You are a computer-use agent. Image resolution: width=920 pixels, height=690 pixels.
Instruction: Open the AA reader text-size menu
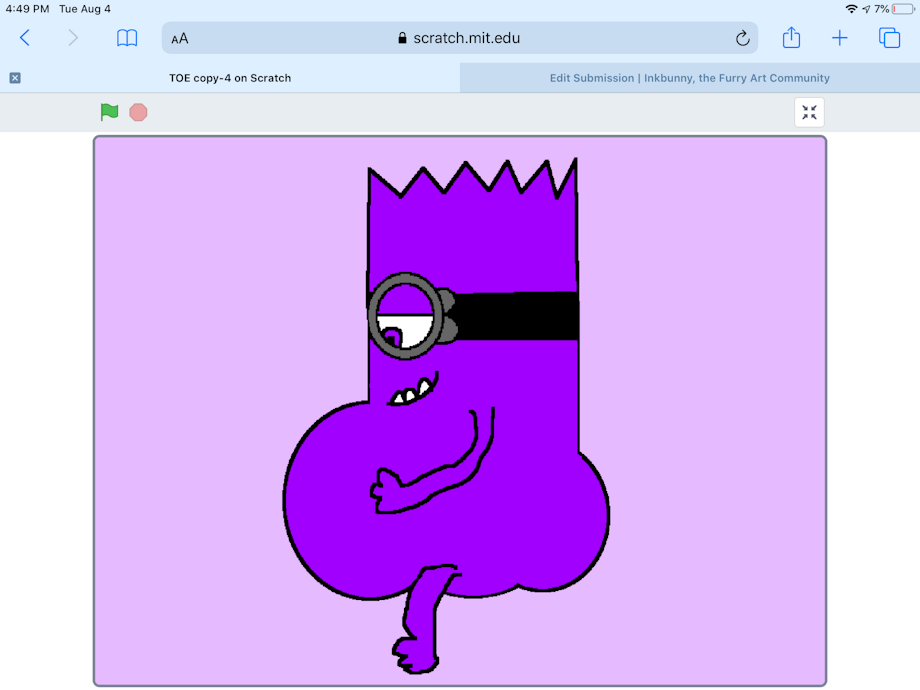click(x=180, y=39)
